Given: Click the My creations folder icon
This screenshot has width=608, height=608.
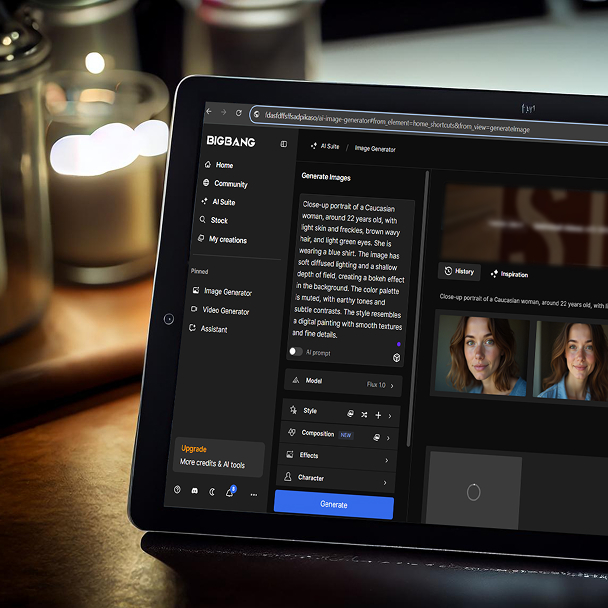Looking at the screenshot, I should 201,238.
